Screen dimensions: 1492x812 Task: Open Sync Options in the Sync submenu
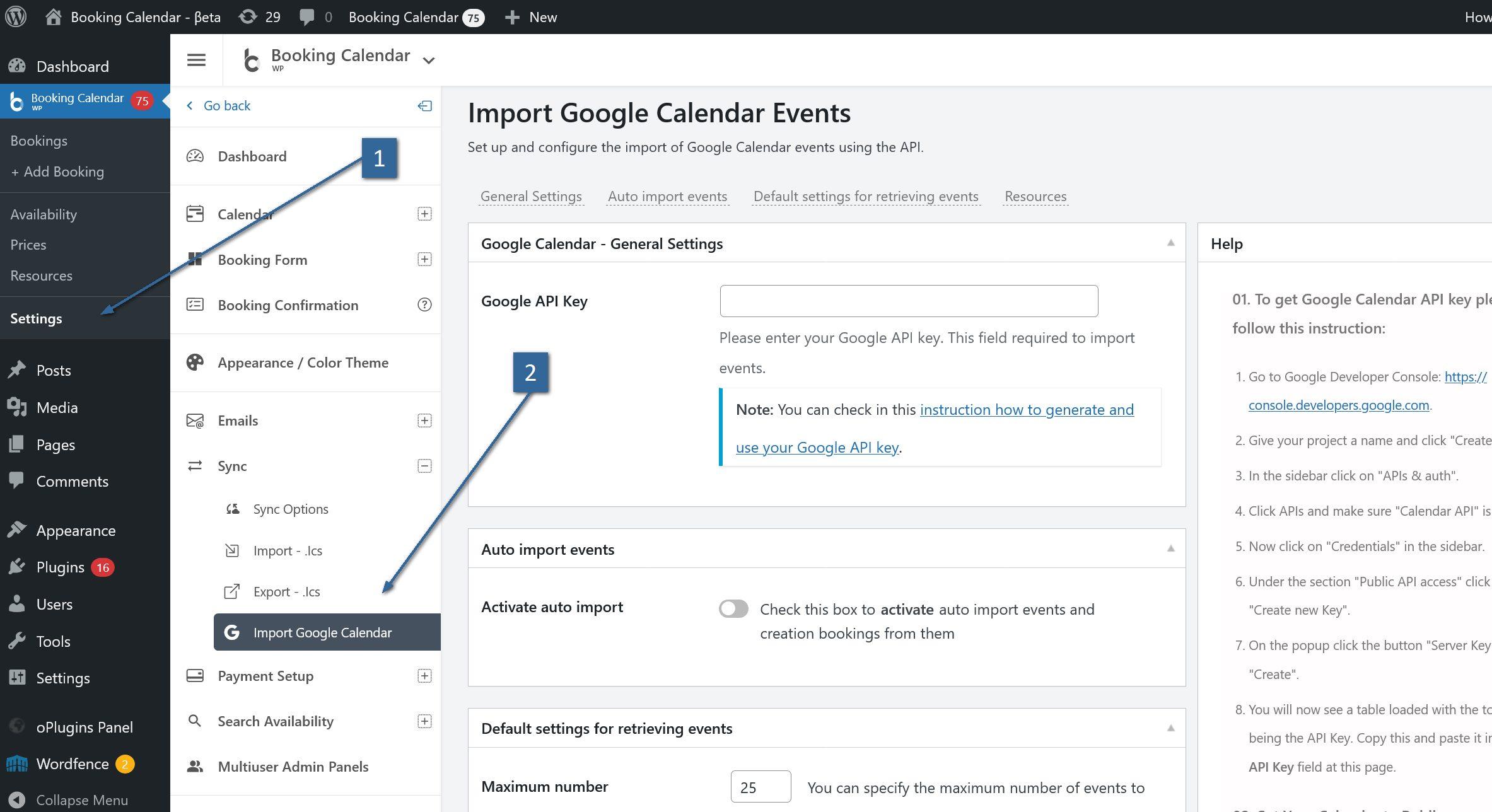pyautogui.click(x=291, y=509)
